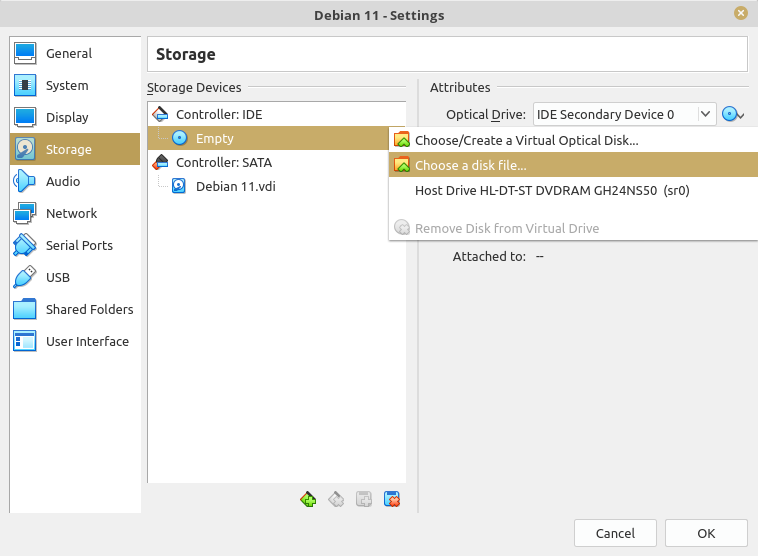Click the folder icon beside Choose a disk file
This screenshot has width=758, height=556.
(x=402, y=165)
